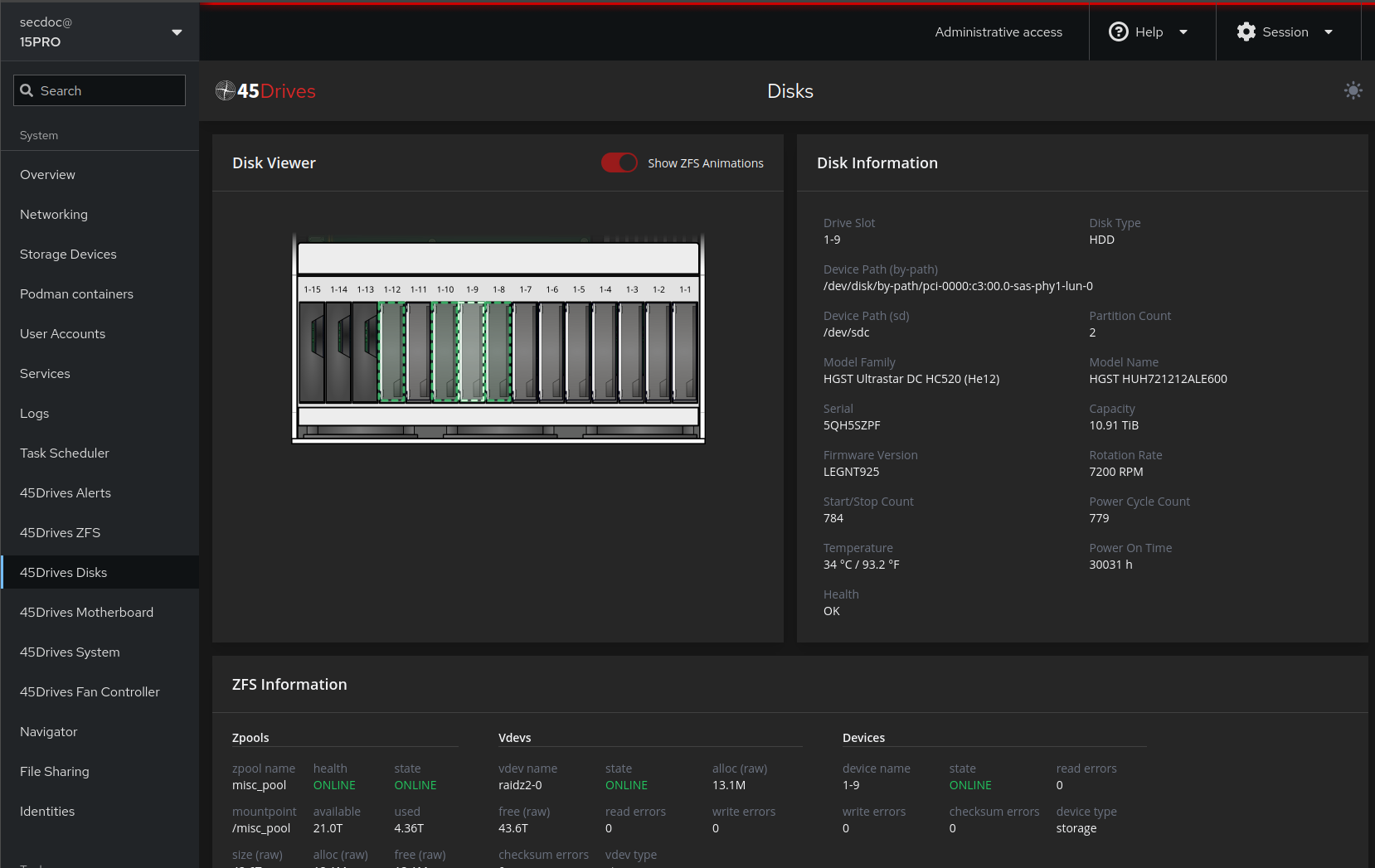Expand the Help menu arrow
This screenshot has width=1375, height=868.
point(1183,32)
